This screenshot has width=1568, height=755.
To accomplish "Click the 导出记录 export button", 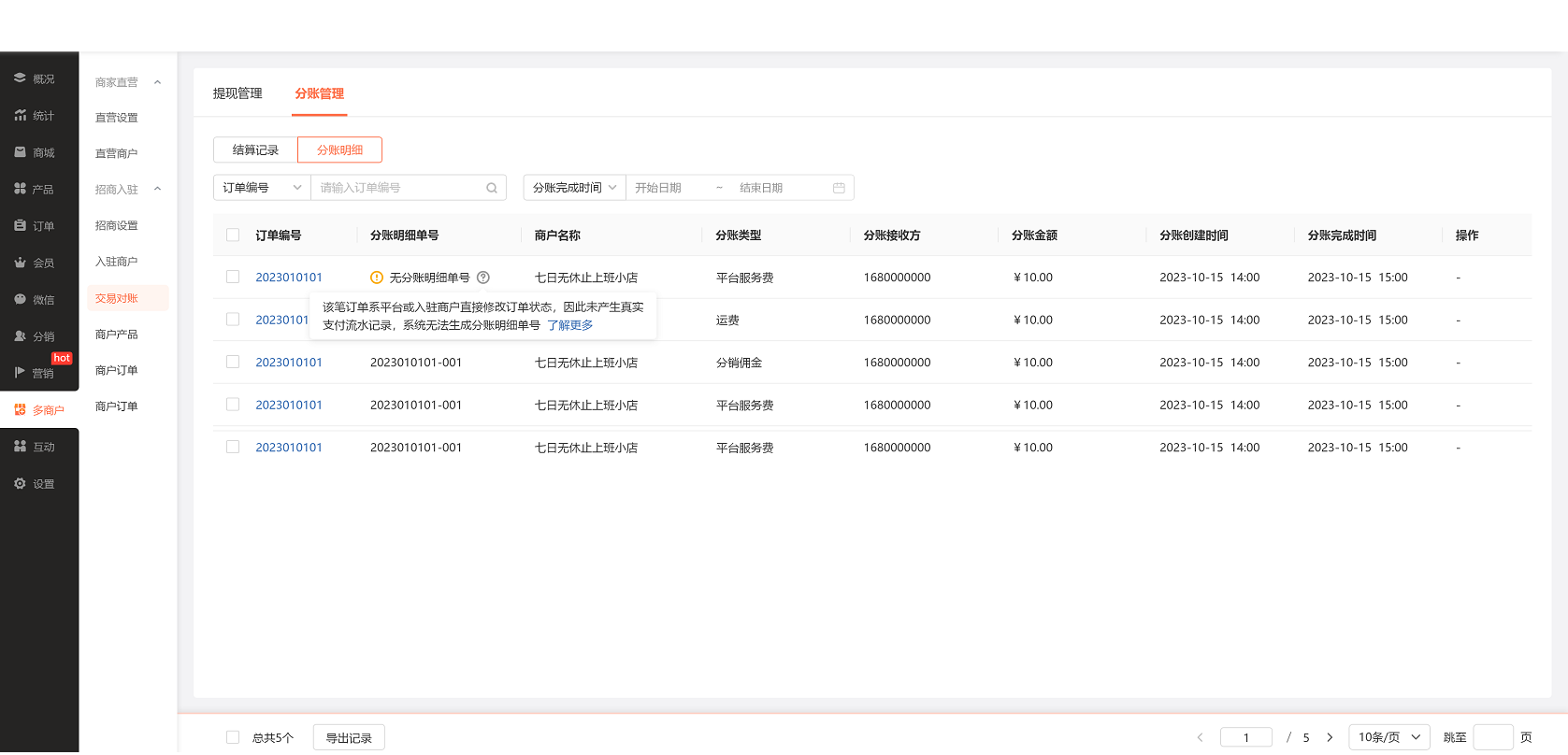I will coord(349,737).
